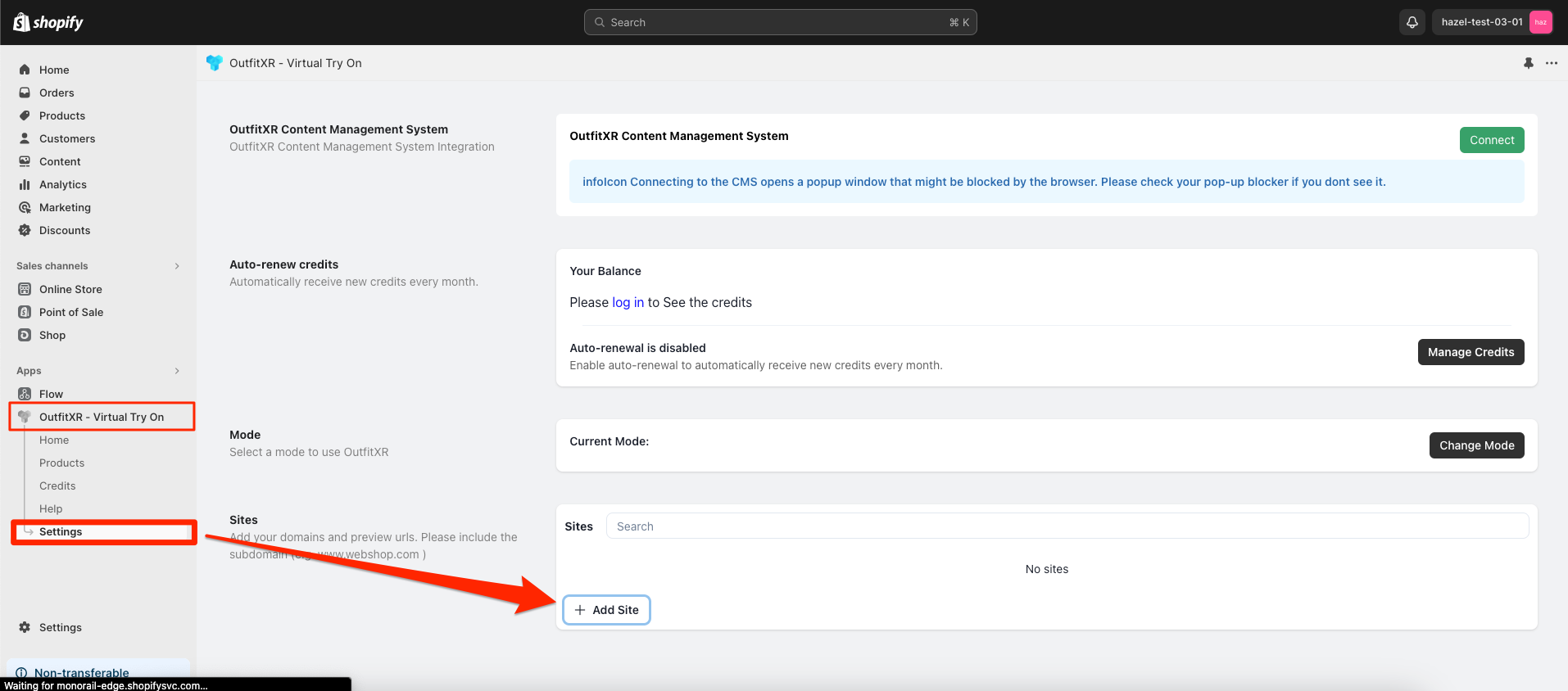
Task: Click the Online Store icon
Action: [x=25, y=289]
